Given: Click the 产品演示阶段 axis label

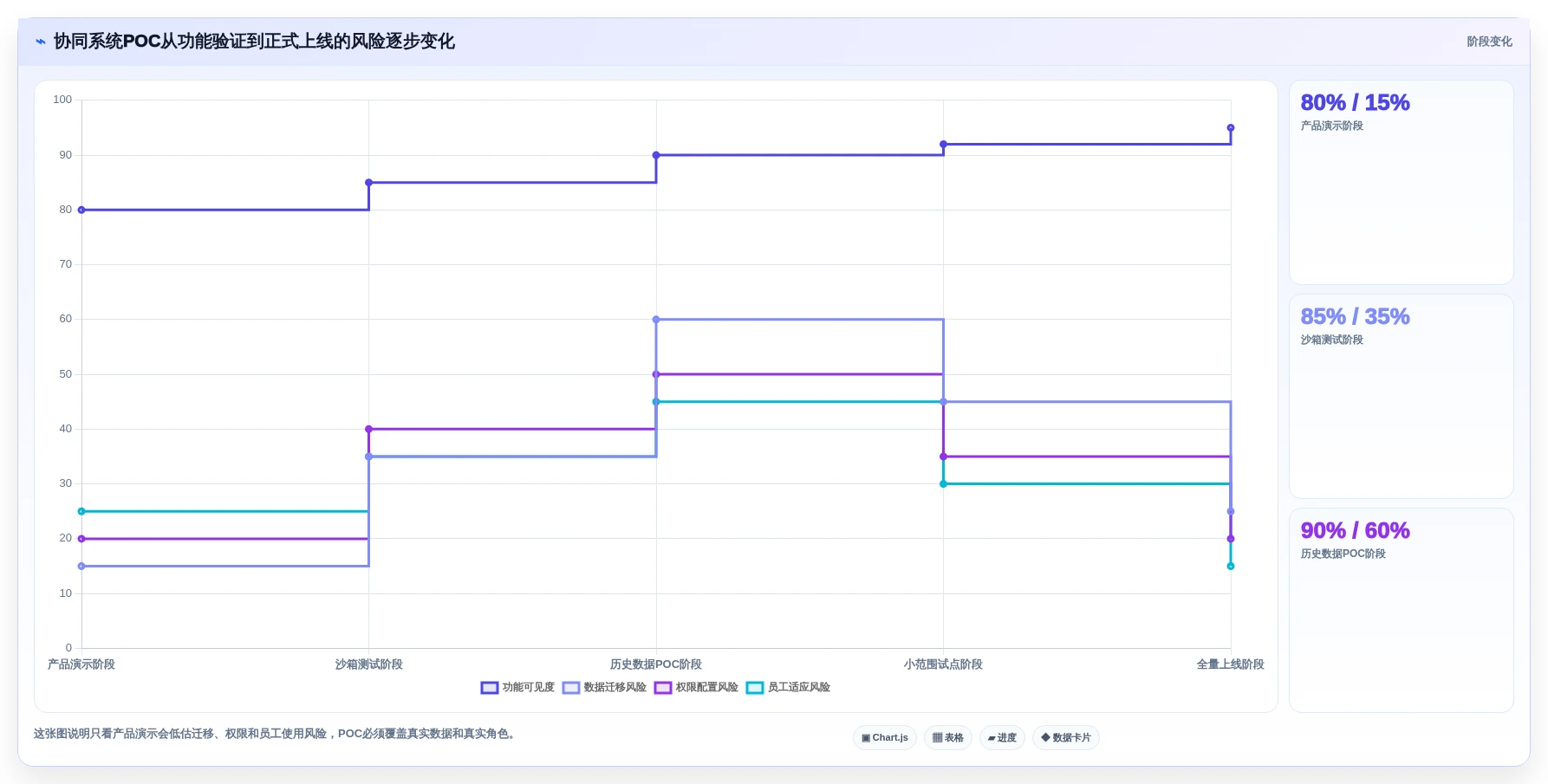Looking at the screenshot, I should point(81,664).
